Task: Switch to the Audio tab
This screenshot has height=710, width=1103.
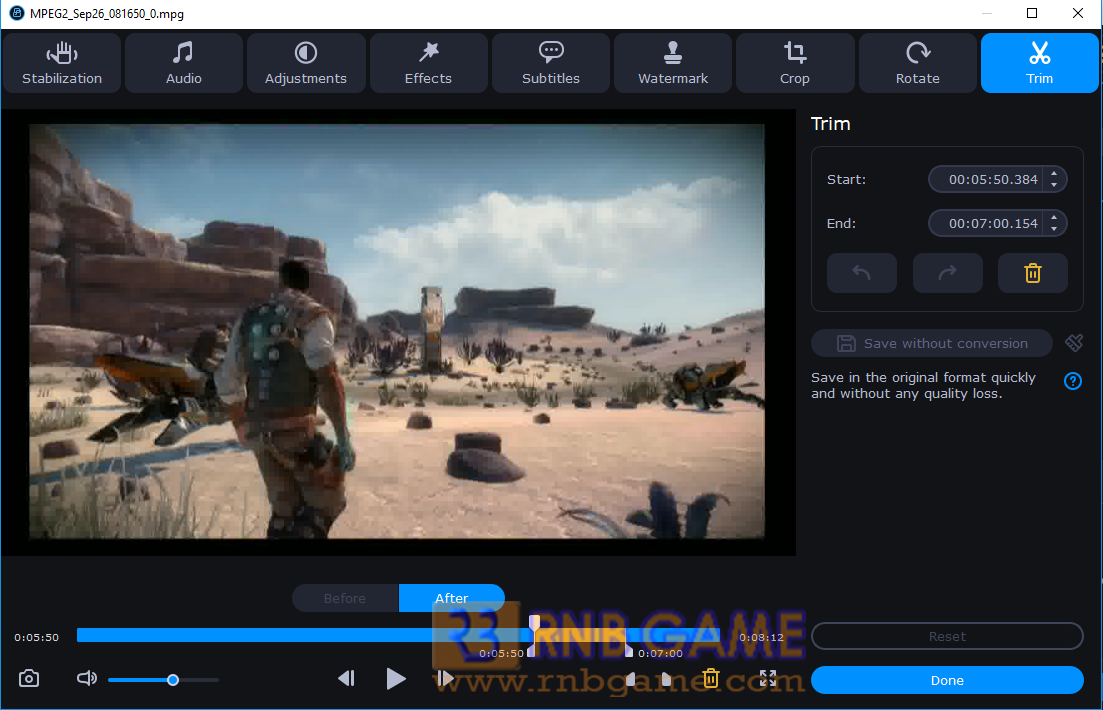Action: (184, 63)
